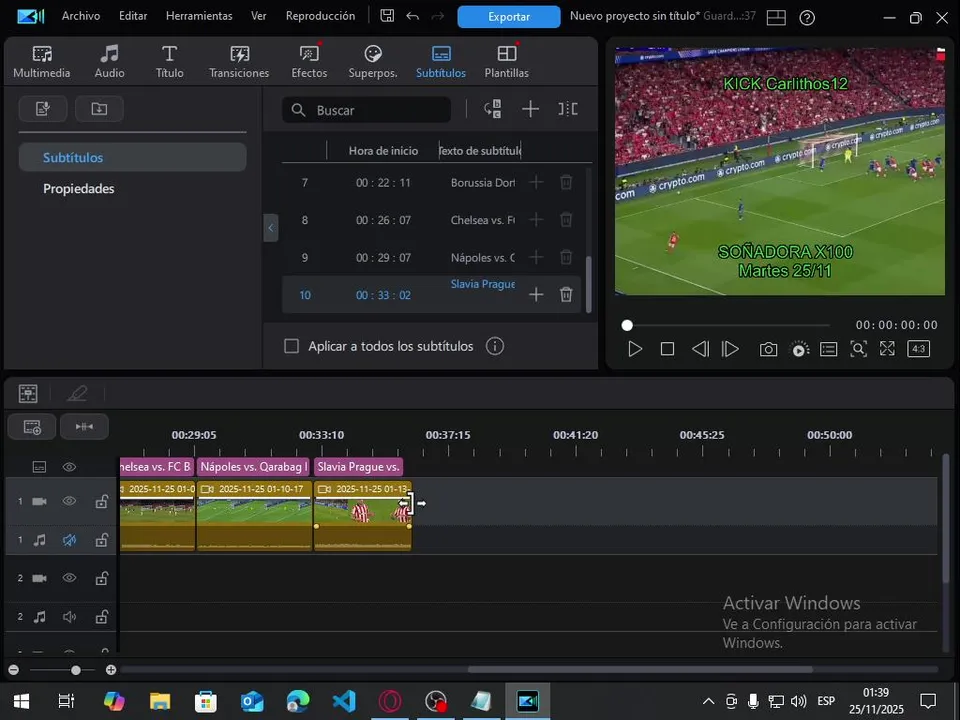Delete subtitle row 7 Borussia Dort

(x=566, y=182)
